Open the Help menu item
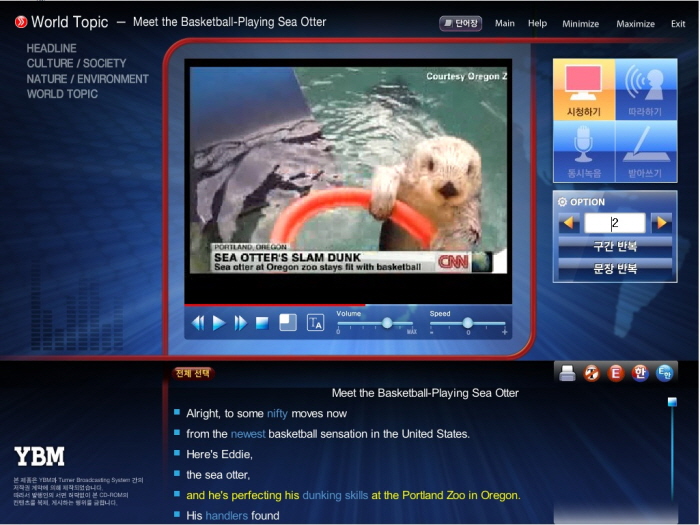Screen dimensions: 700x525 (x=537, y=24)
